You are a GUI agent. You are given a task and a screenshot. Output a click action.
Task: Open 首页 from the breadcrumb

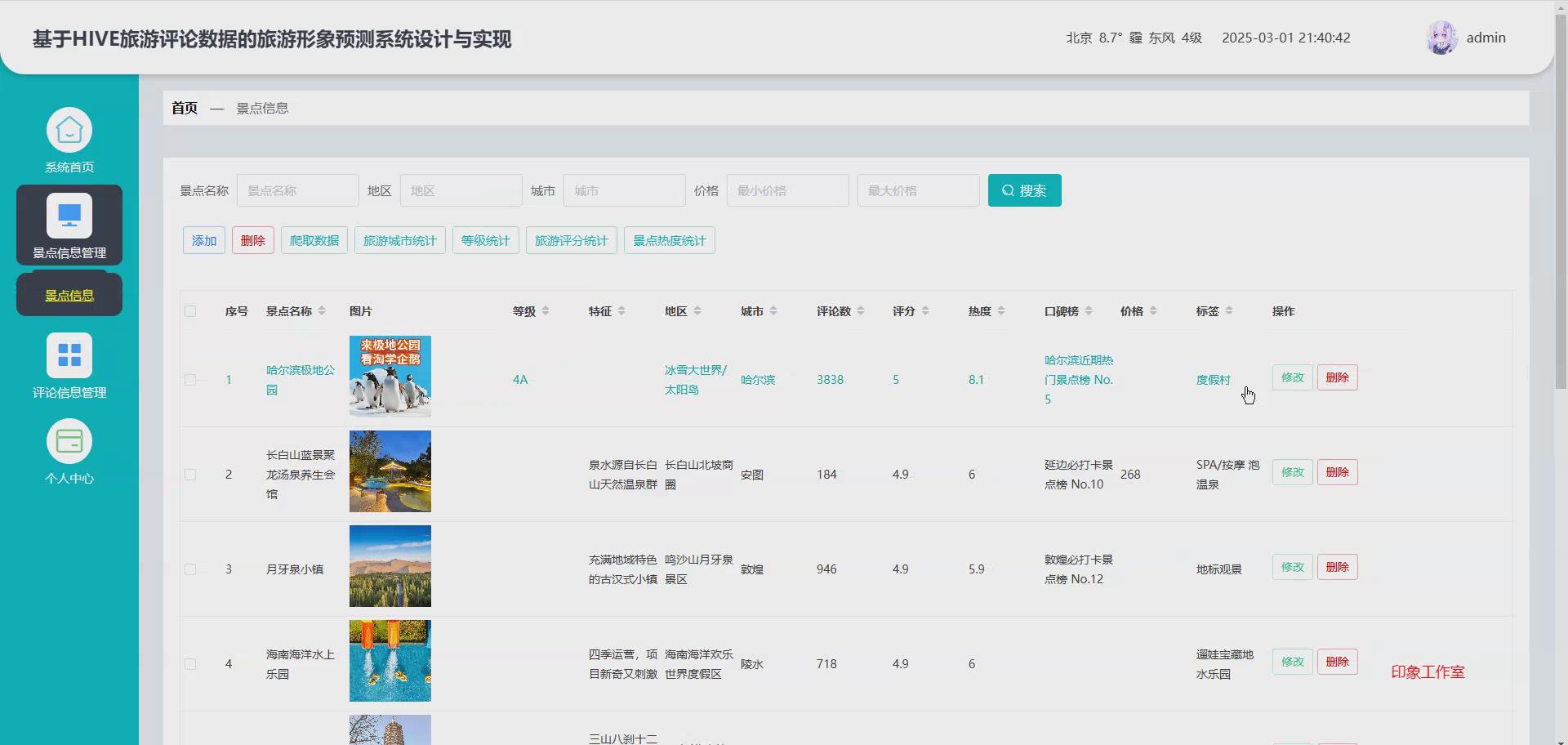(x=184, y=107)
